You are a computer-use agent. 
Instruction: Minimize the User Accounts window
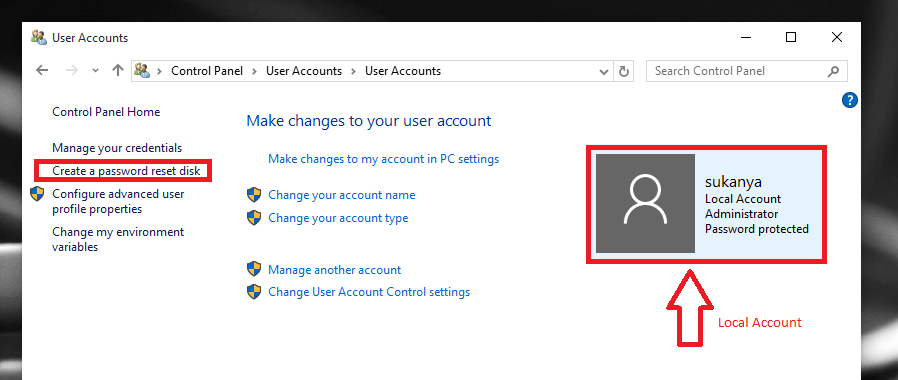click(746, 38)
